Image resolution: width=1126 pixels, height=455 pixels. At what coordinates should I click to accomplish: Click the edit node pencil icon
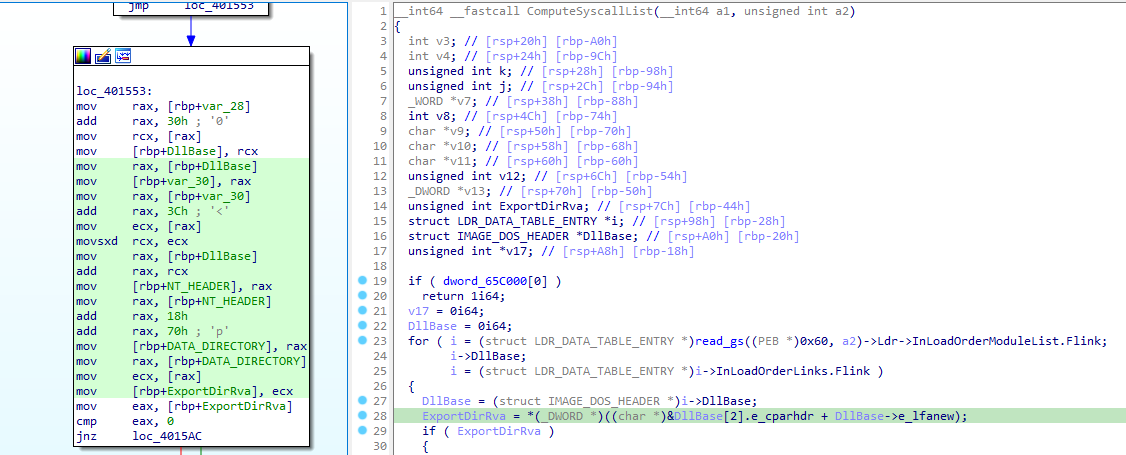pos(103,56)
